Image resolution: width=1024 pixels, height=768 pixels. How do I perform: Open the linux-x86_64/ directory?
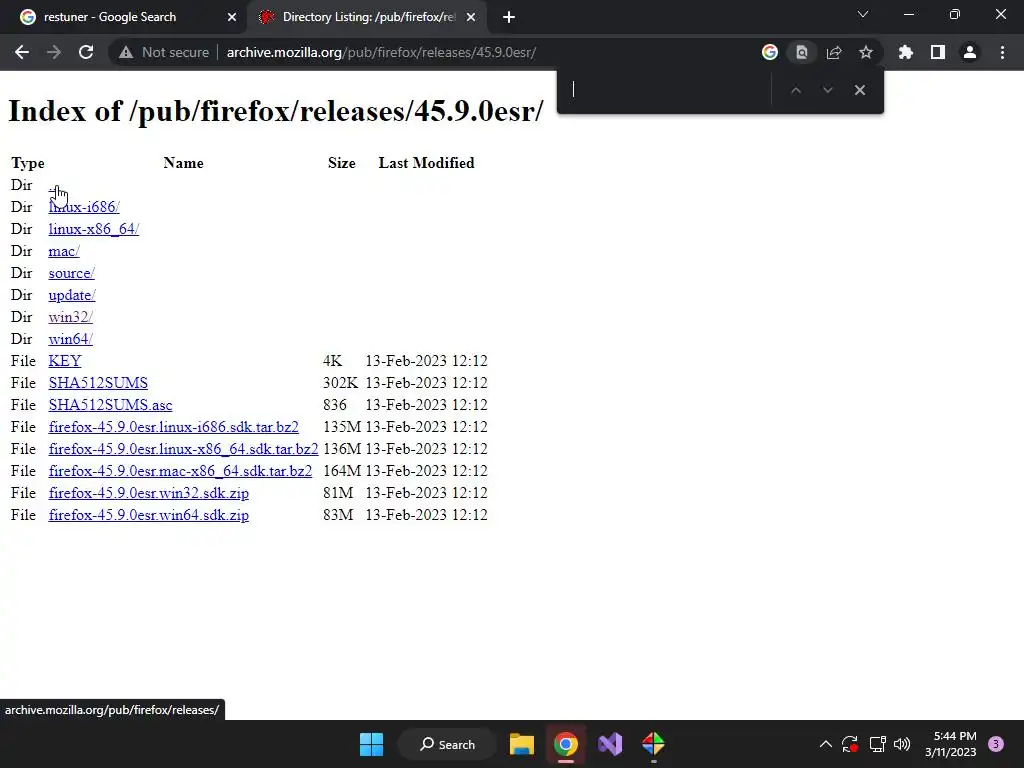pos(93,229)
